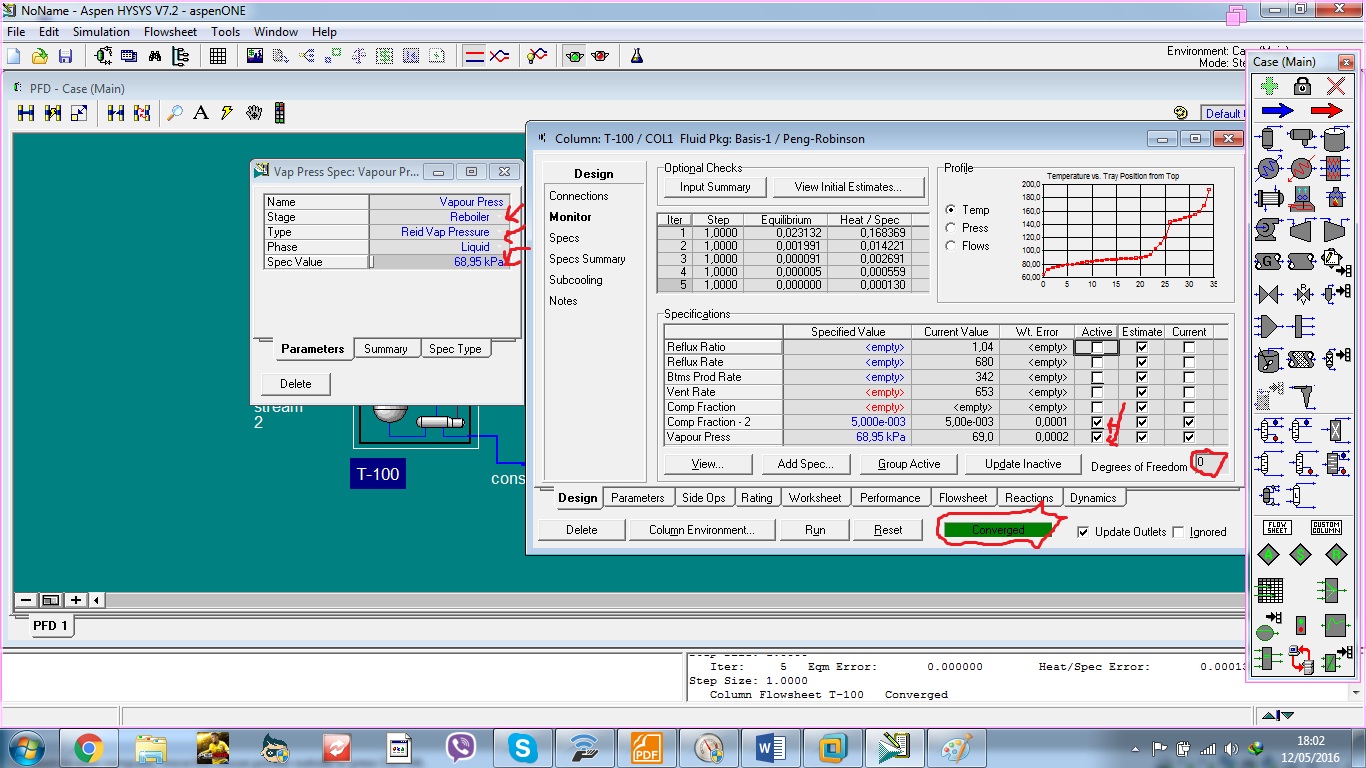Screen dimensions: 1366x768
Task: Enable the Active checkbox for Reflux Ratio
Action: [x=1096, y=346]
